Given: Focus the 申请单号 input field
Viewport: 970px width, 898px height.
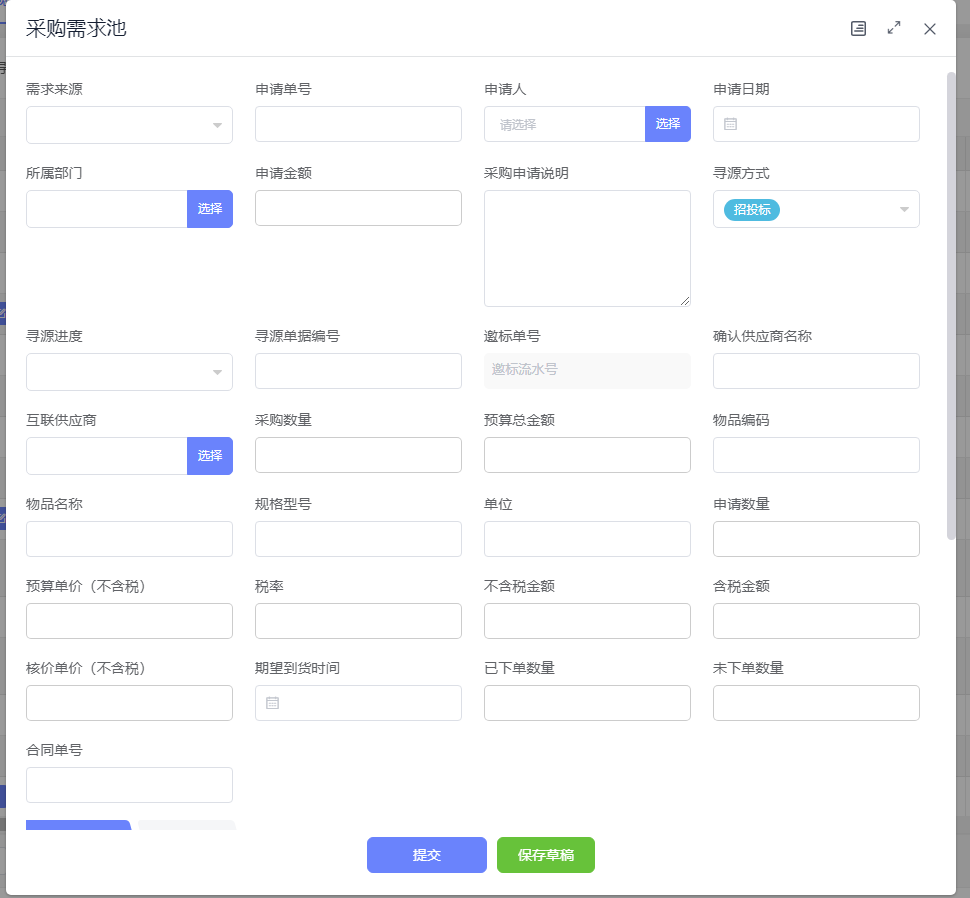Looking at the screenshot, I should tap(358, 125).
